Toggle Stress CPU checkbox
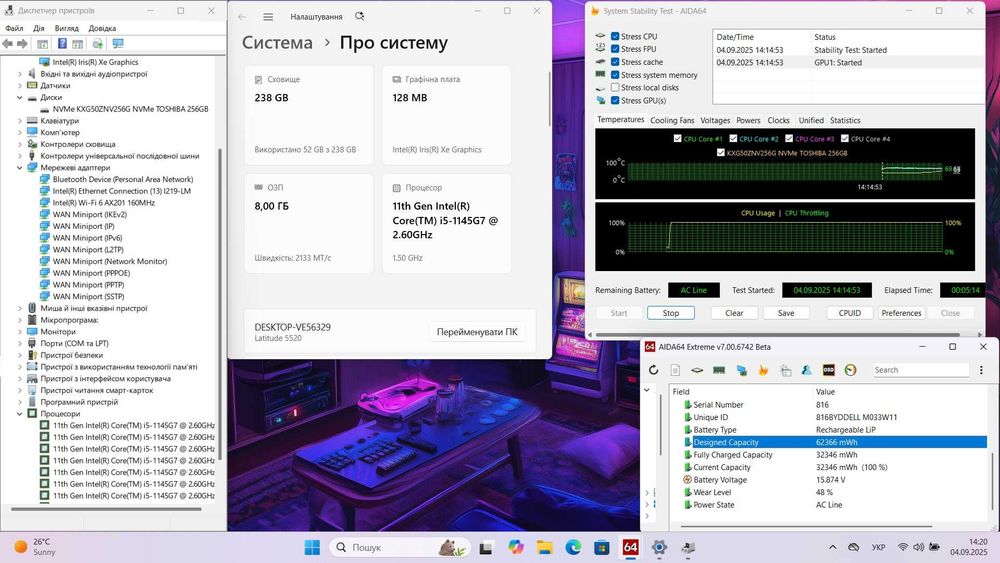The image size is (1000, 563). click(x=615, y=36)
